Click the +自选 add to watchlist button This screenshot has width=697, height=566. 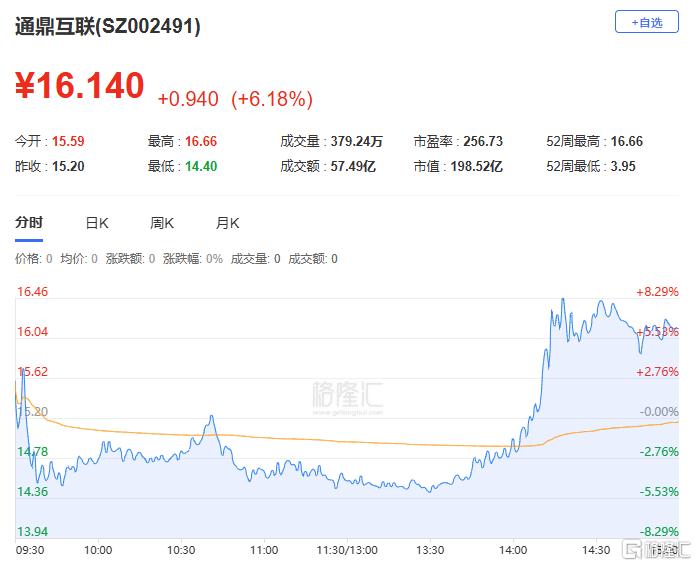coord(646,22)
